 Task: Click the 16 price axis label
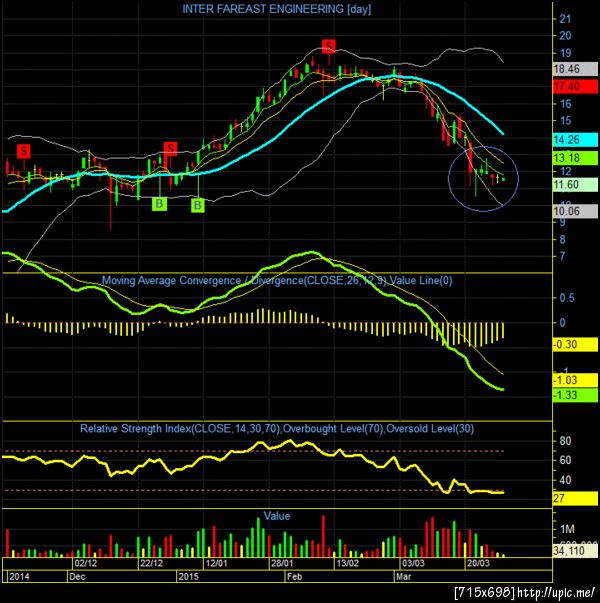coord(565,104)
